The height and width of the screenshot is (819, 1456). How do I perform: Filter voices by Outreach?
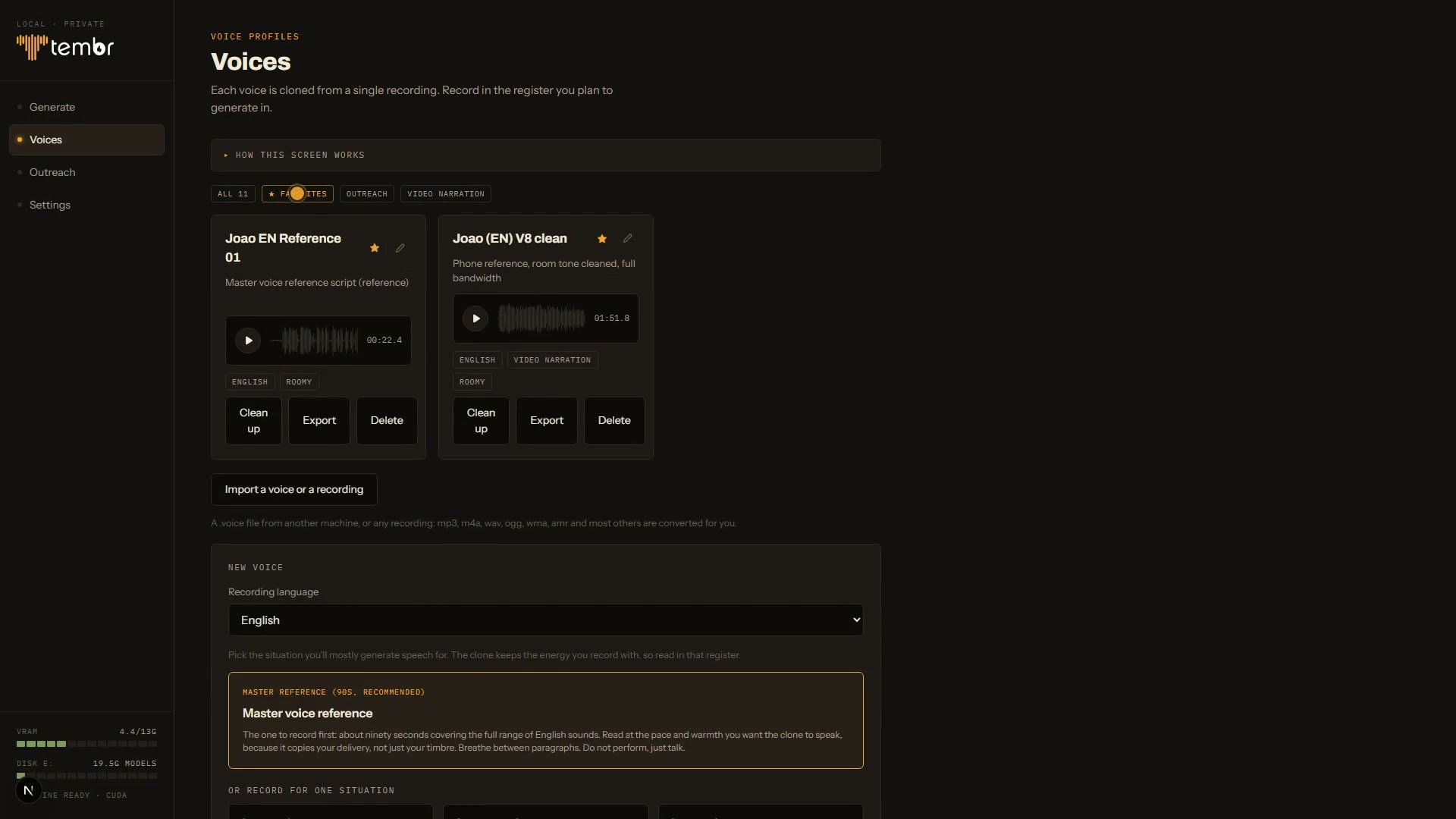coord(367,194)
